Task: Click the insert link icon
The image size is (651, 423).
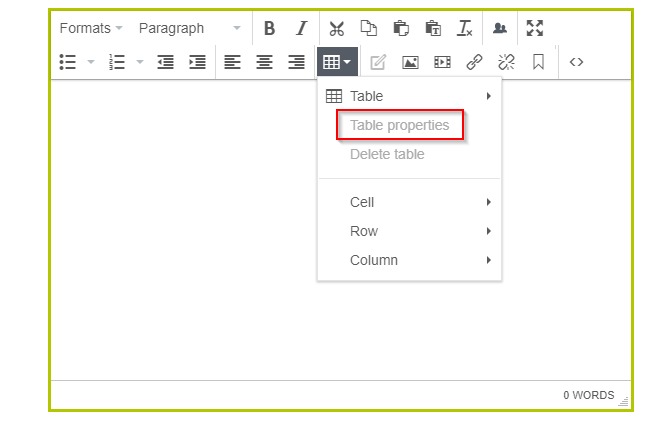Action: (474, 62)
